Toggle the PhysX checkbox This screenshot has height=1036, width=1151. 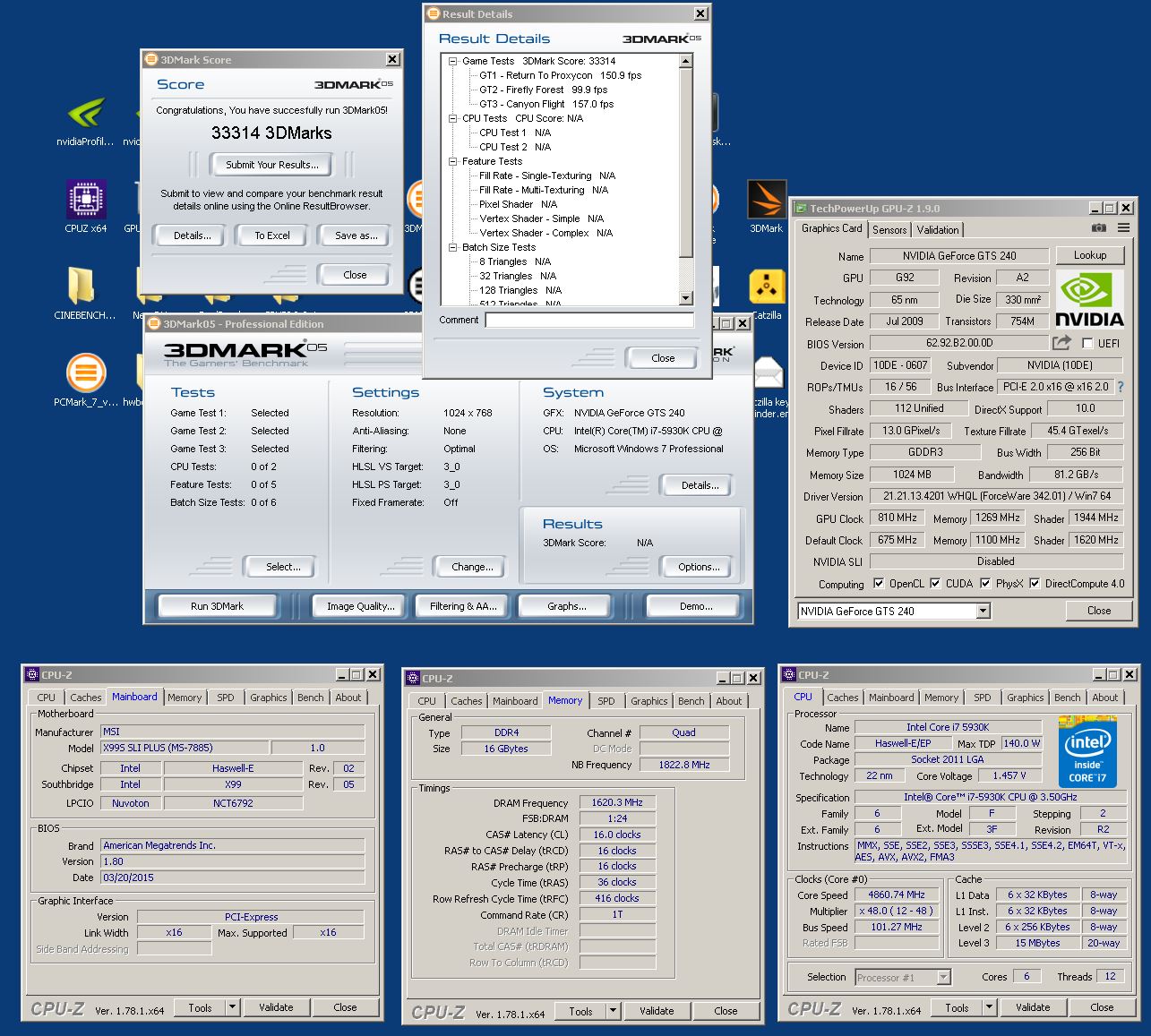(985, 583)
